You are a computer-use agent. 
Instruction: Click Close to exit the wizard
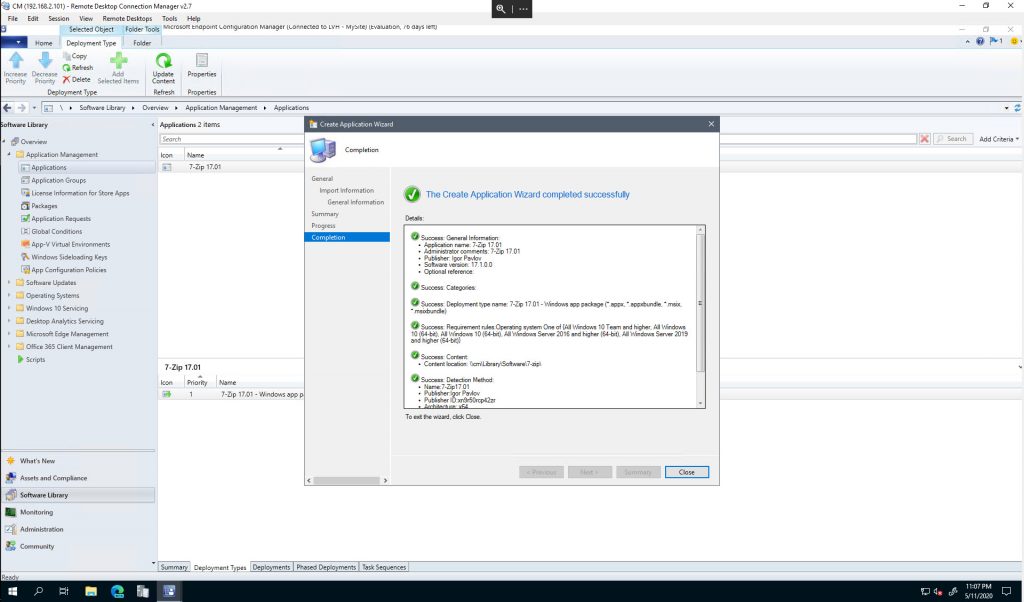click(686, 472)
